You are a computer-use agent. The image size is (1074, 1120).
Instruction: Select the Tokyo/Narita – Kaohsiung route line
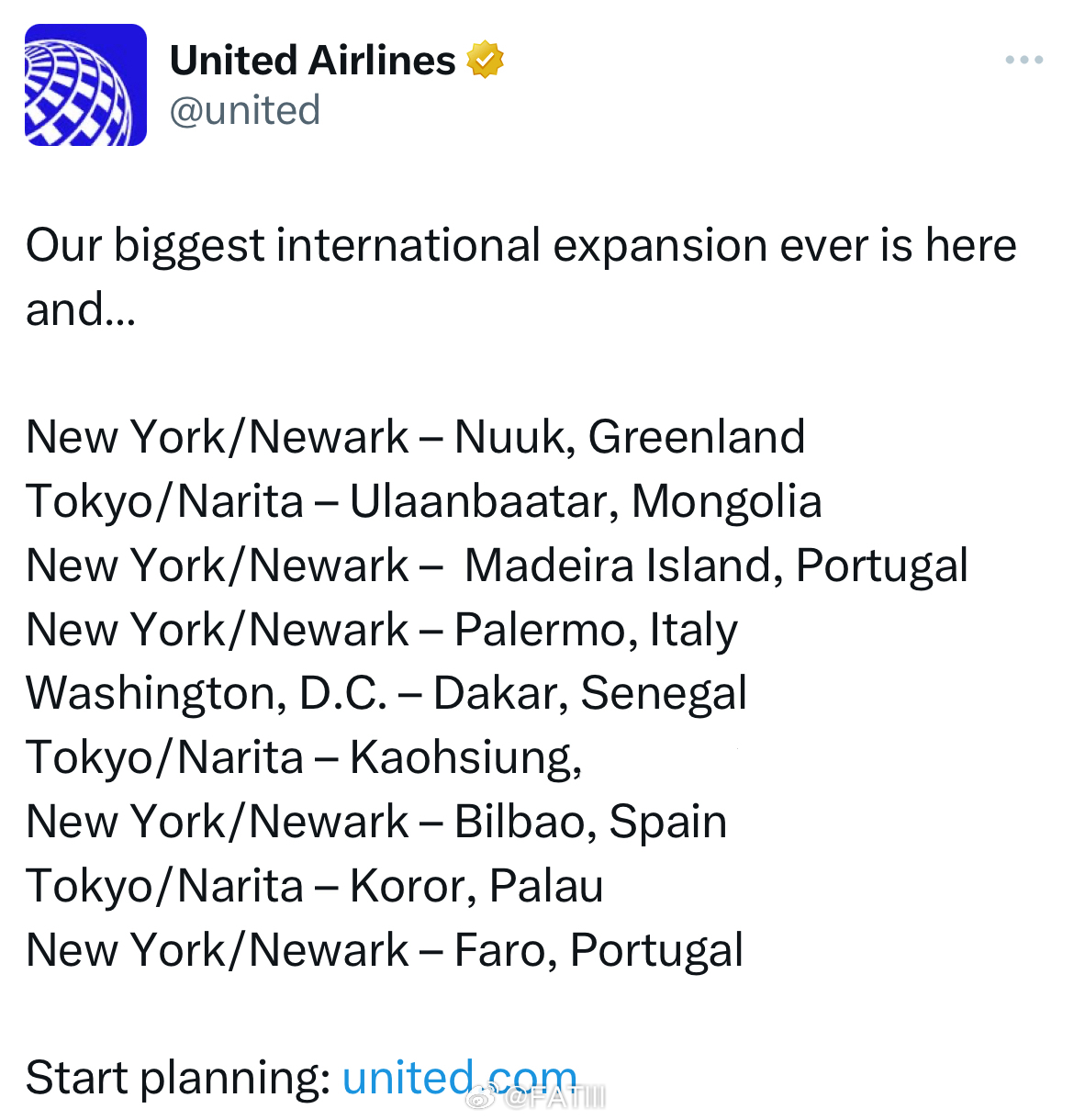click(x=303, y=757)
